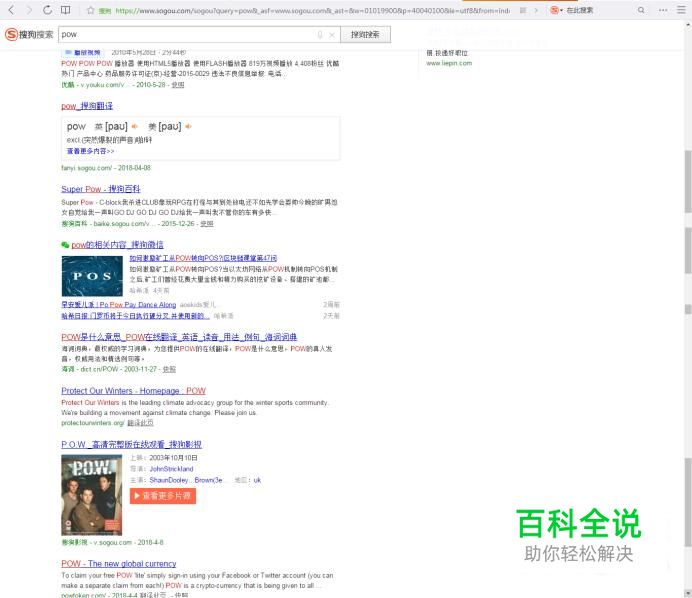Reload the page with the refresh icon
The image size is (692, 598).
coord(47,10)
